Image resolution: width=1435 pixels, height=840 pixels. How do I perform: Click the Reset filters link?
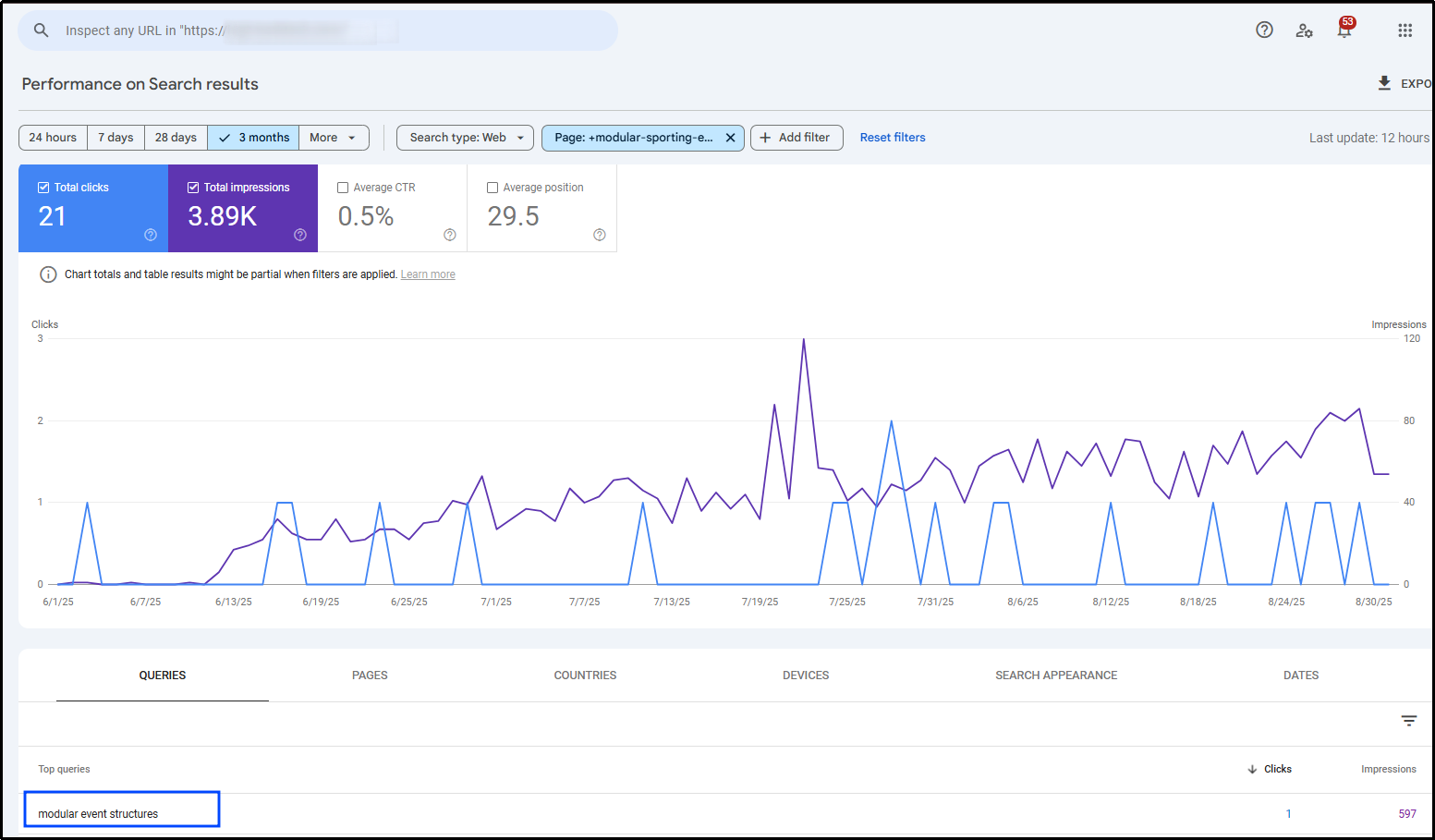click(892, 138)
